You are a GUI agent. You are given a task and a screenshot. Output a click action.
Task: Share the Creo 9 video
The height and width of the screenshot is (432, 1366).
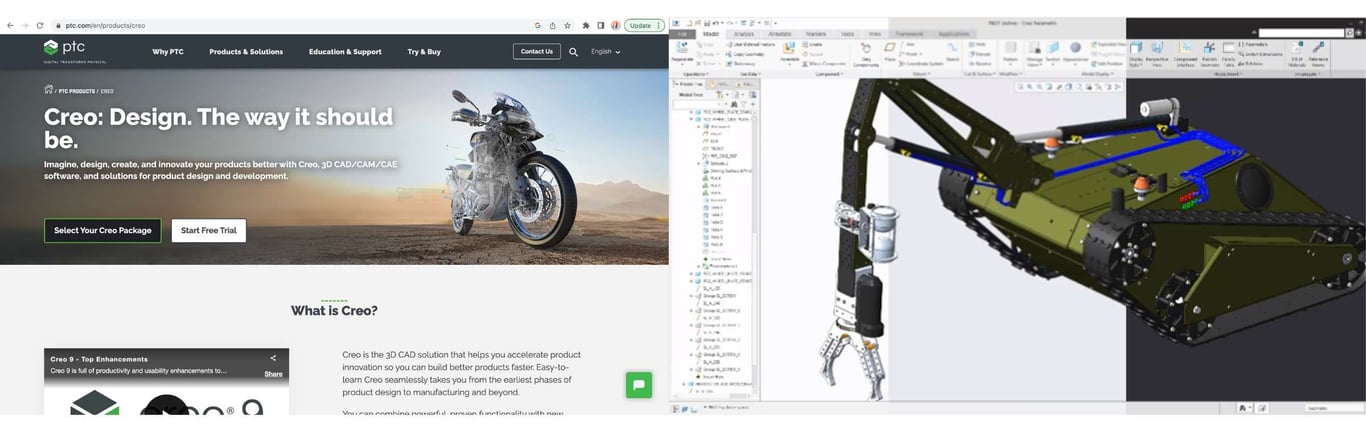(x=273, y=365)
